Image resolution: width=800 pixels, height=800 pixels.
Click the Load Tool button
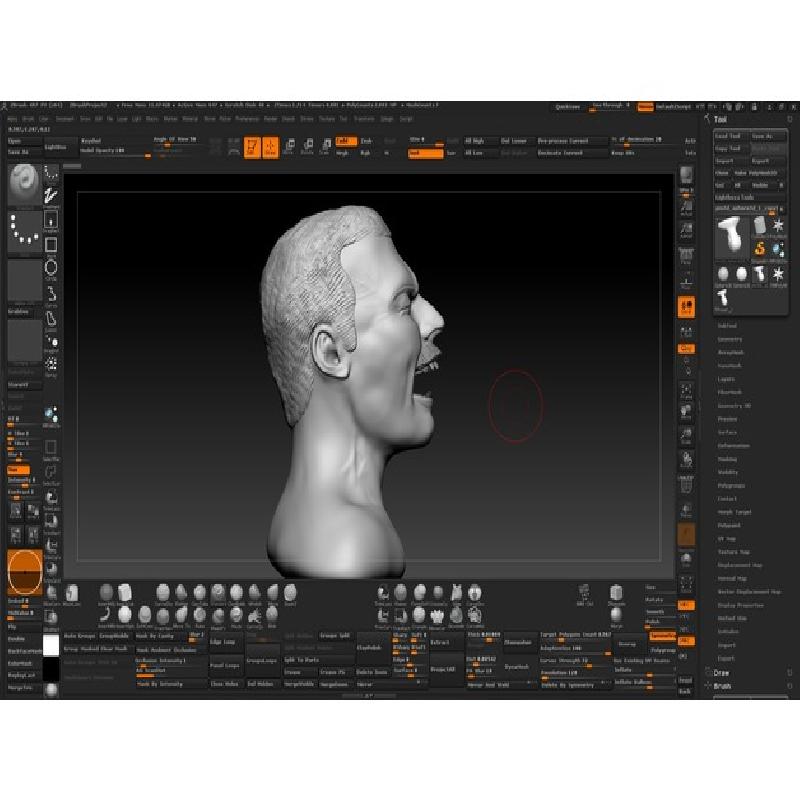click(x=731, y=136)
